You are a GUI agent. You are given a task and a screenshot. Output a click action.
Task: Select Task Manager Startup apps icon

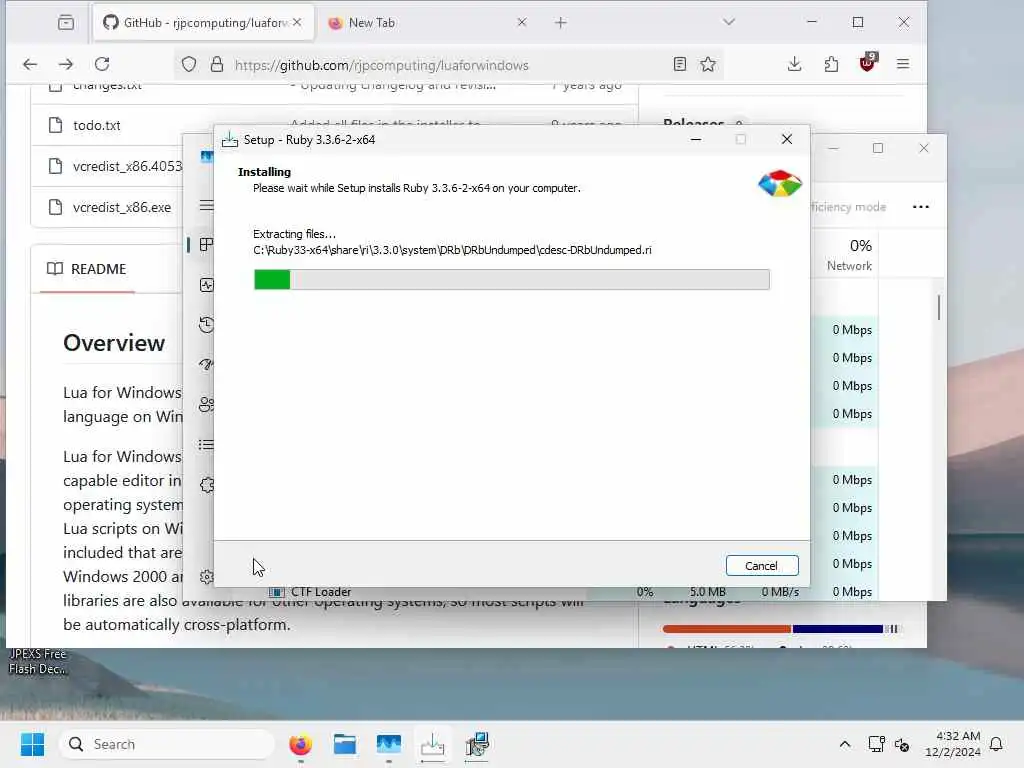tap(206, 364)
